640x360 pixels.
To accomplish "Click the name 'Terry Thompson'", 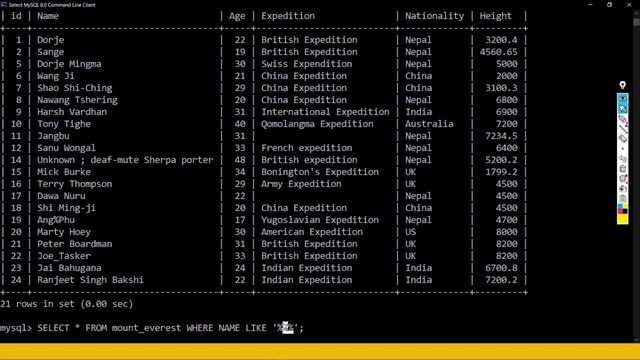I will tap(74, 184).
